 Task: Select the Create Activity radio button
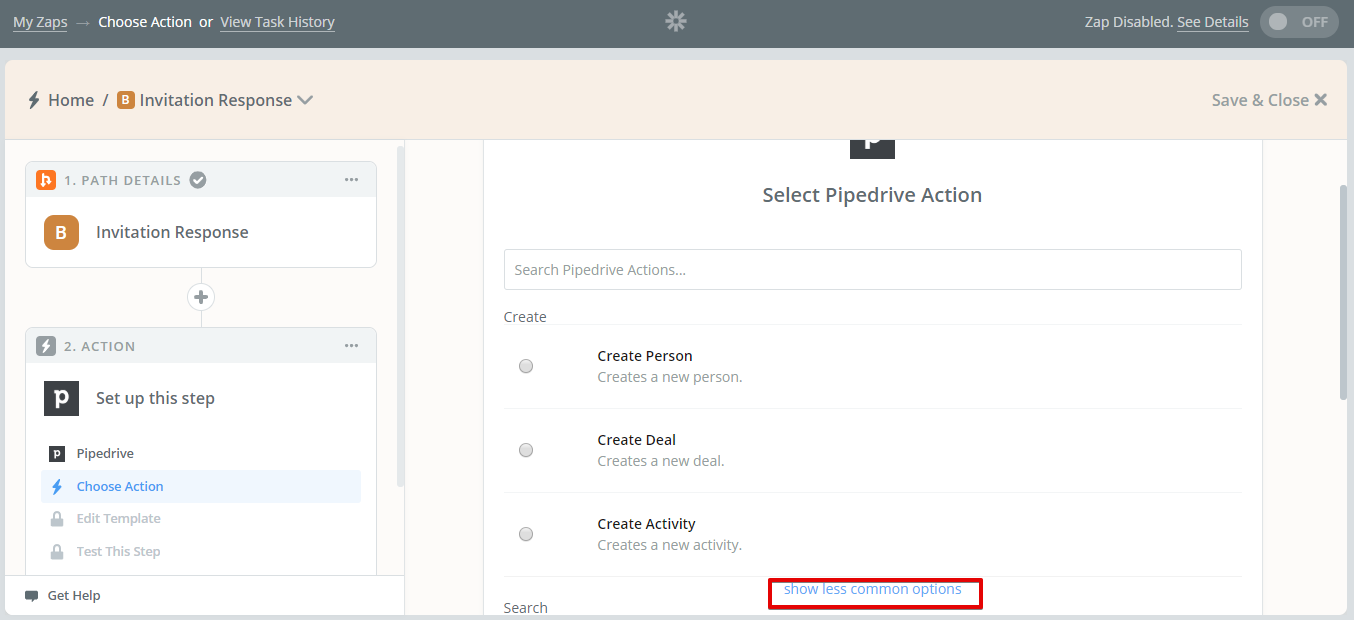point(526,534)
